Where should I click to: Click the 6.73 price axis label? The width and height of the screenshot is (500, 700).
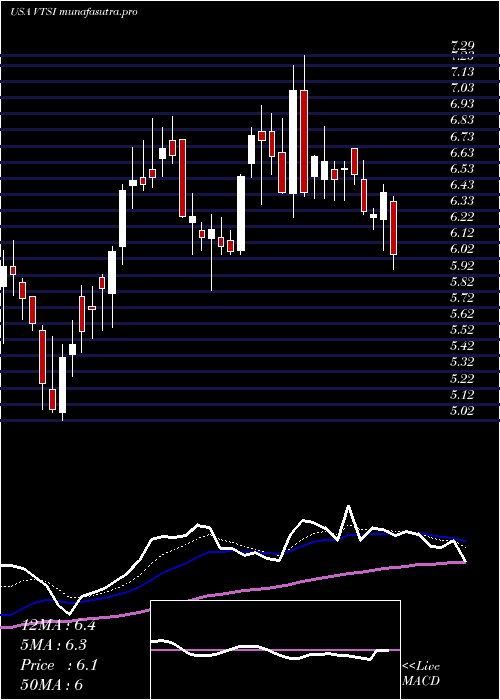(462, 136)
